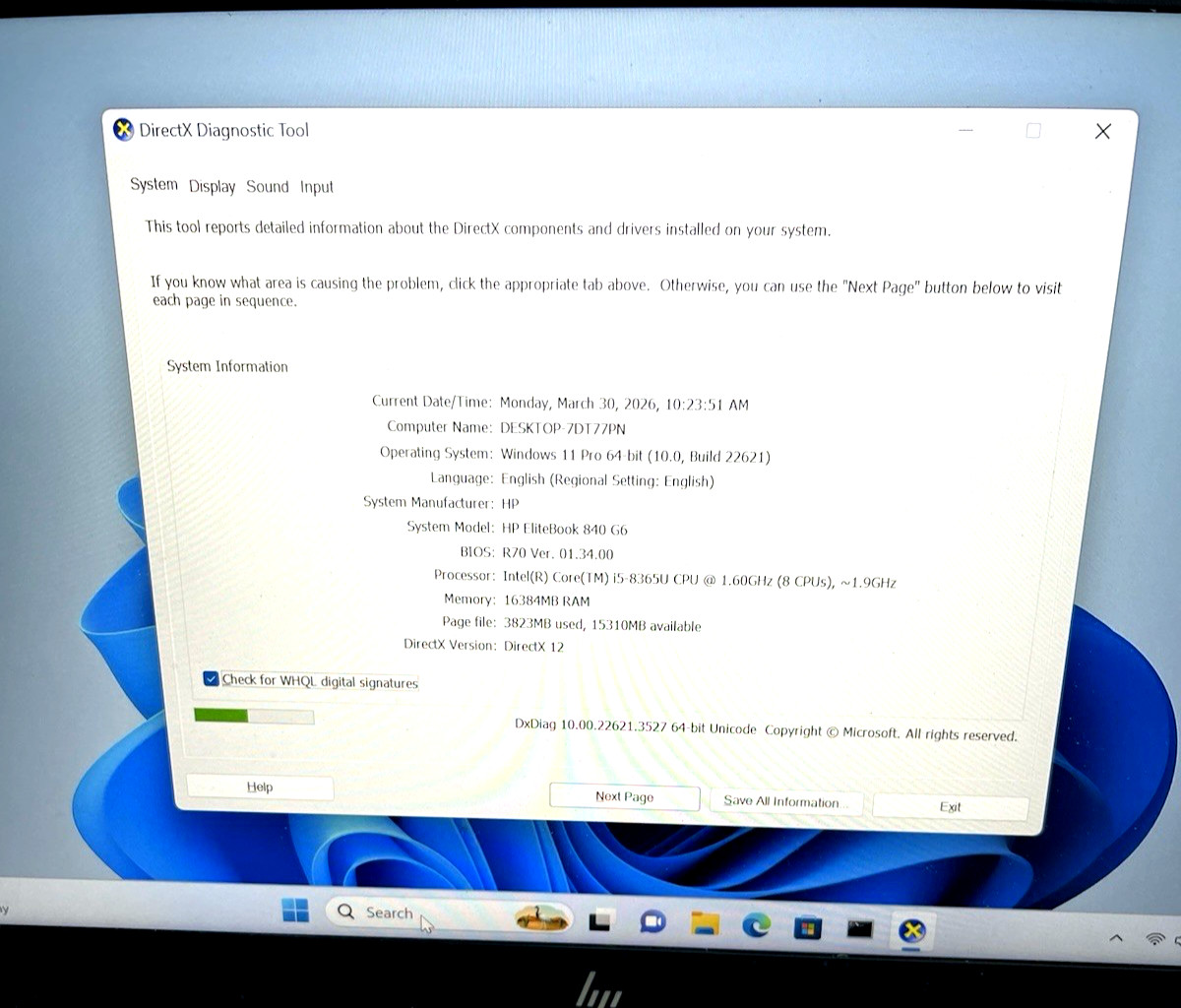Image resolution: width=1181 pixels, height=1008 pixels.
Task: Click the computer name DESKTOP-7DT77PN
Action: [x=563, y=429]
